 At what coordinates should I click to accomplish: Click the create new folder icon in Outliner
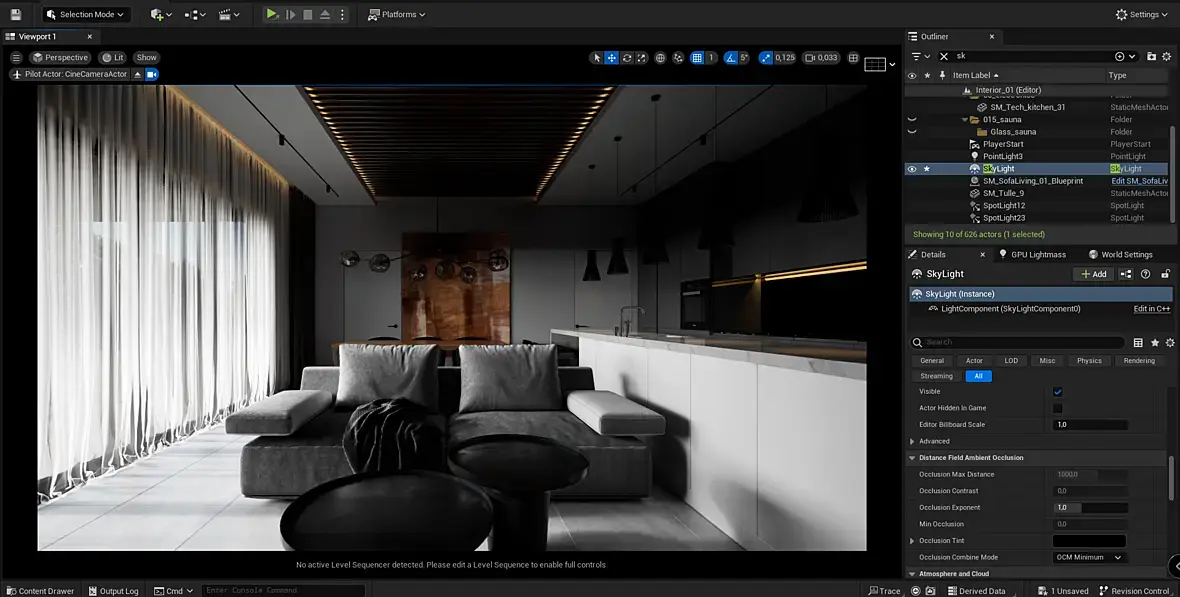(x=1151, y=56)
